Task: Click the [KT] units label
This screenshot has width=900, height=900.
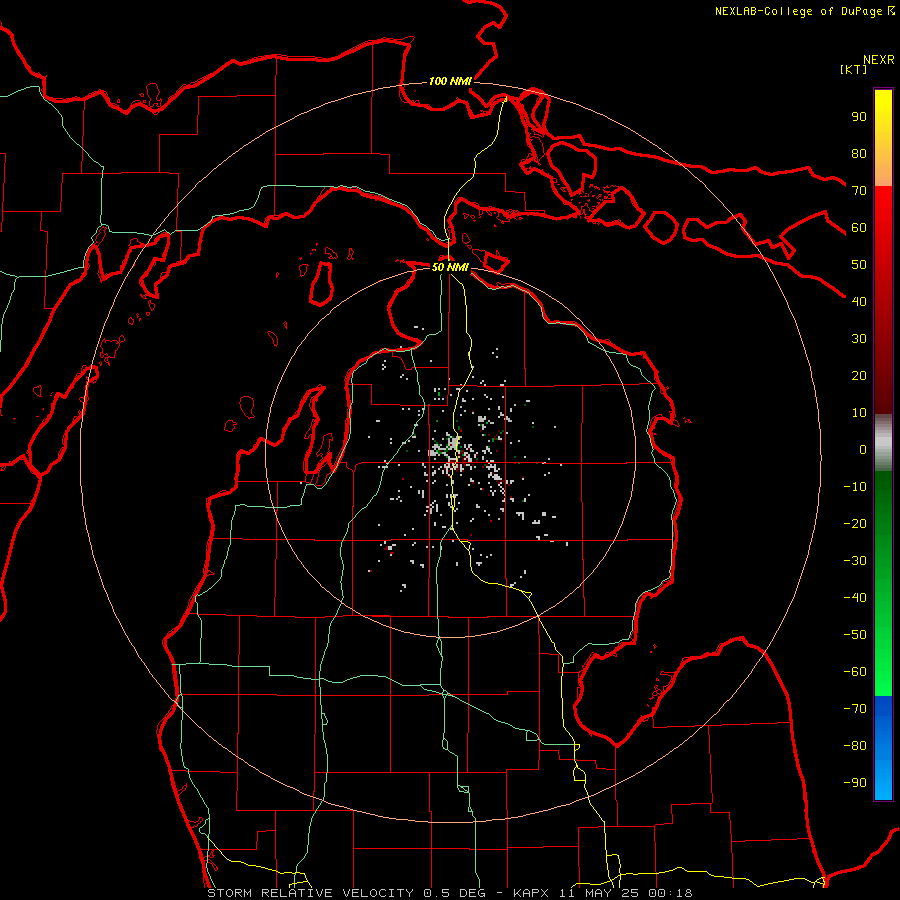Action: point(854,69)
